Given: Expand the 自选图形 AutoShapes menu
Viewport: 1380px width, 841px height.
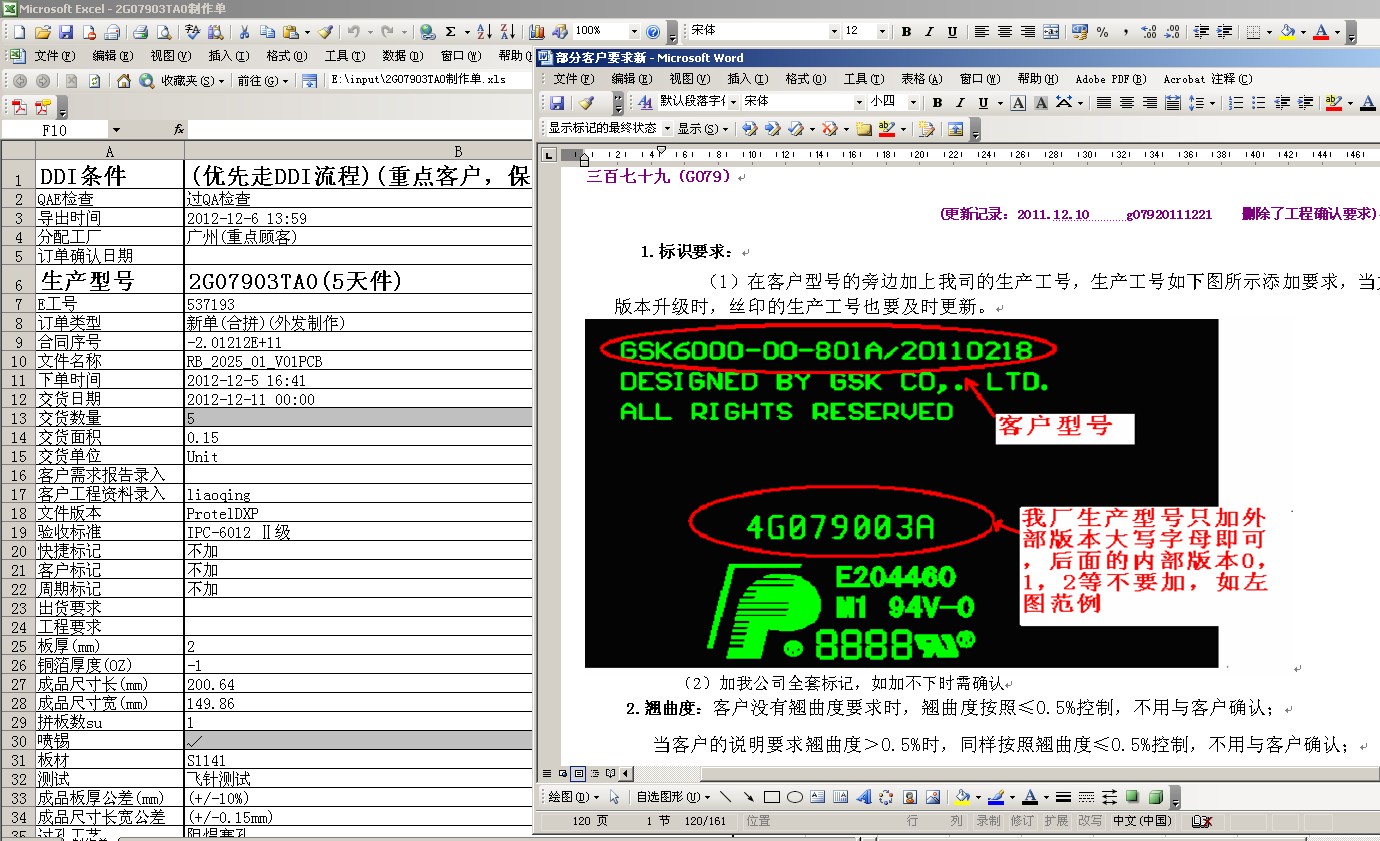Looking at the screenshot, I should click(x=675, y=797).
